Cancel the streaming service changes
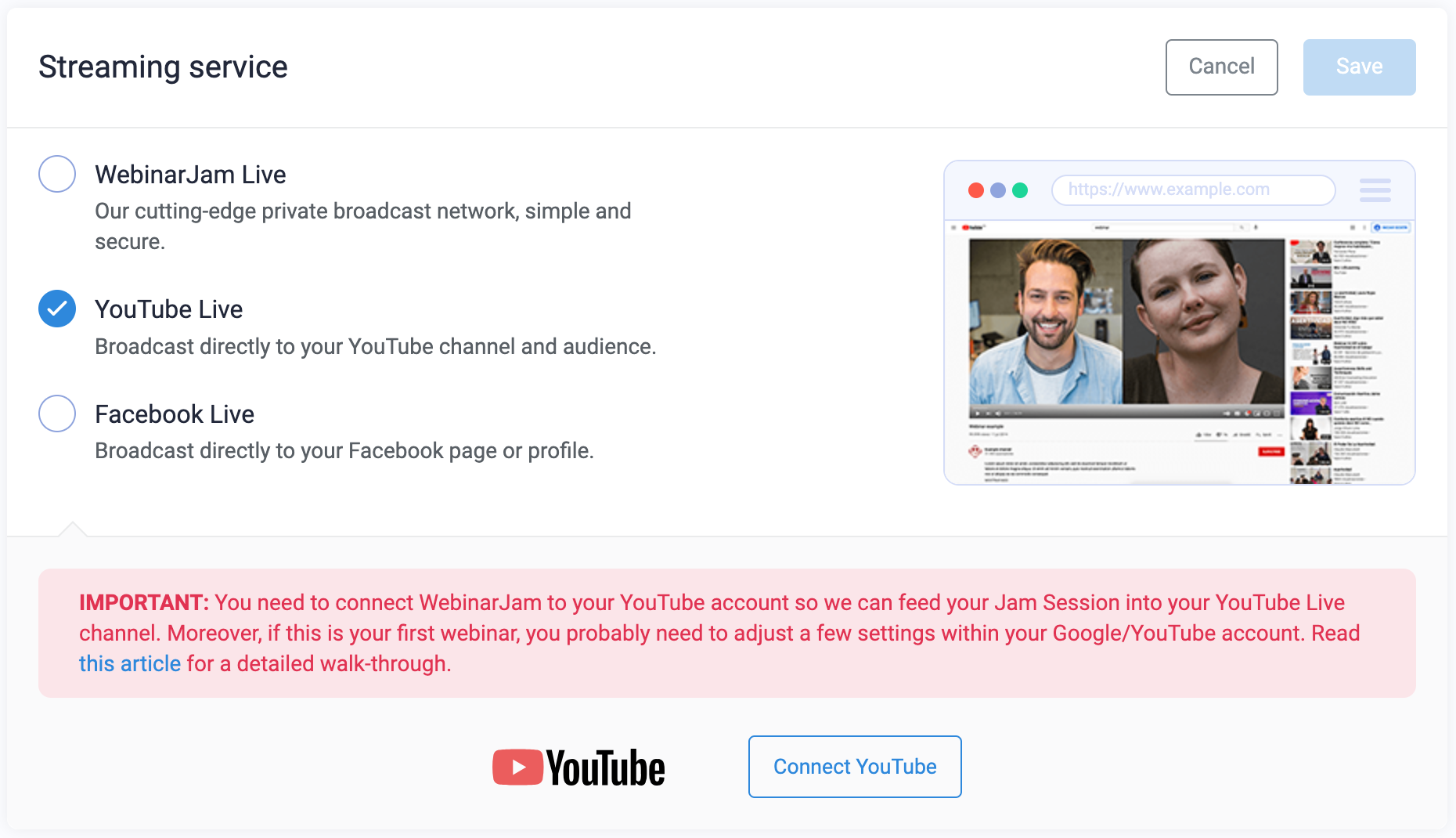Image resolution: width=1456 pixels, height=838 pixels. tap(1221, 67)
